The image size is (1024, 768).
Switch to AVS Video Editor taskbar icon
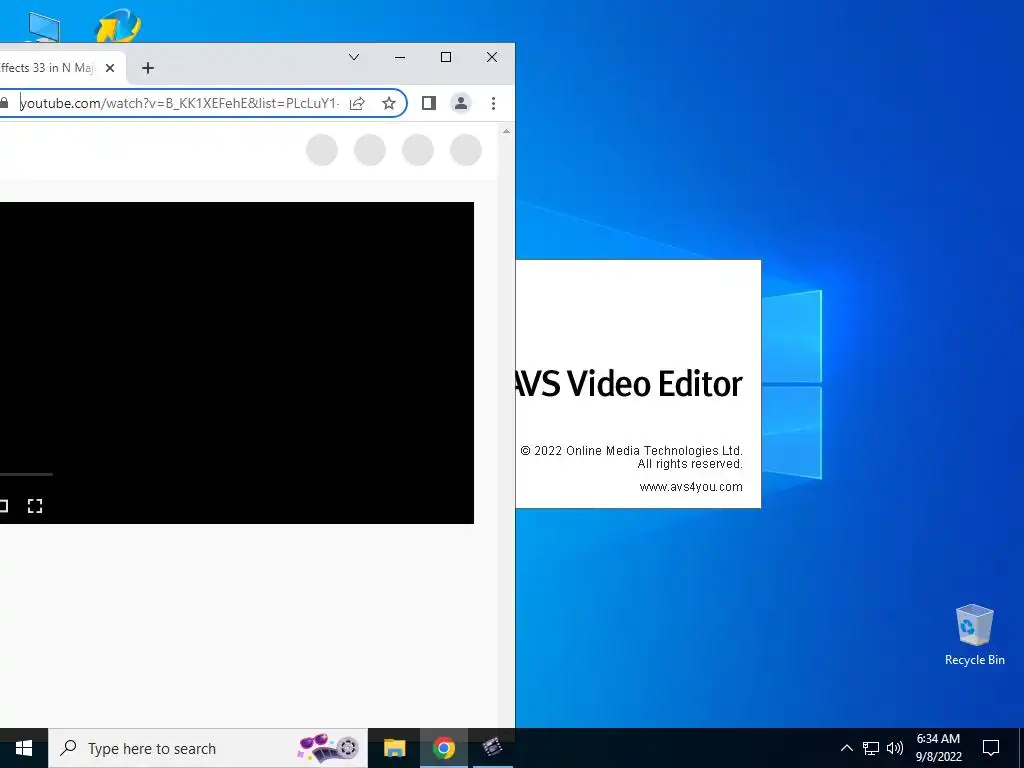[492, 748]
